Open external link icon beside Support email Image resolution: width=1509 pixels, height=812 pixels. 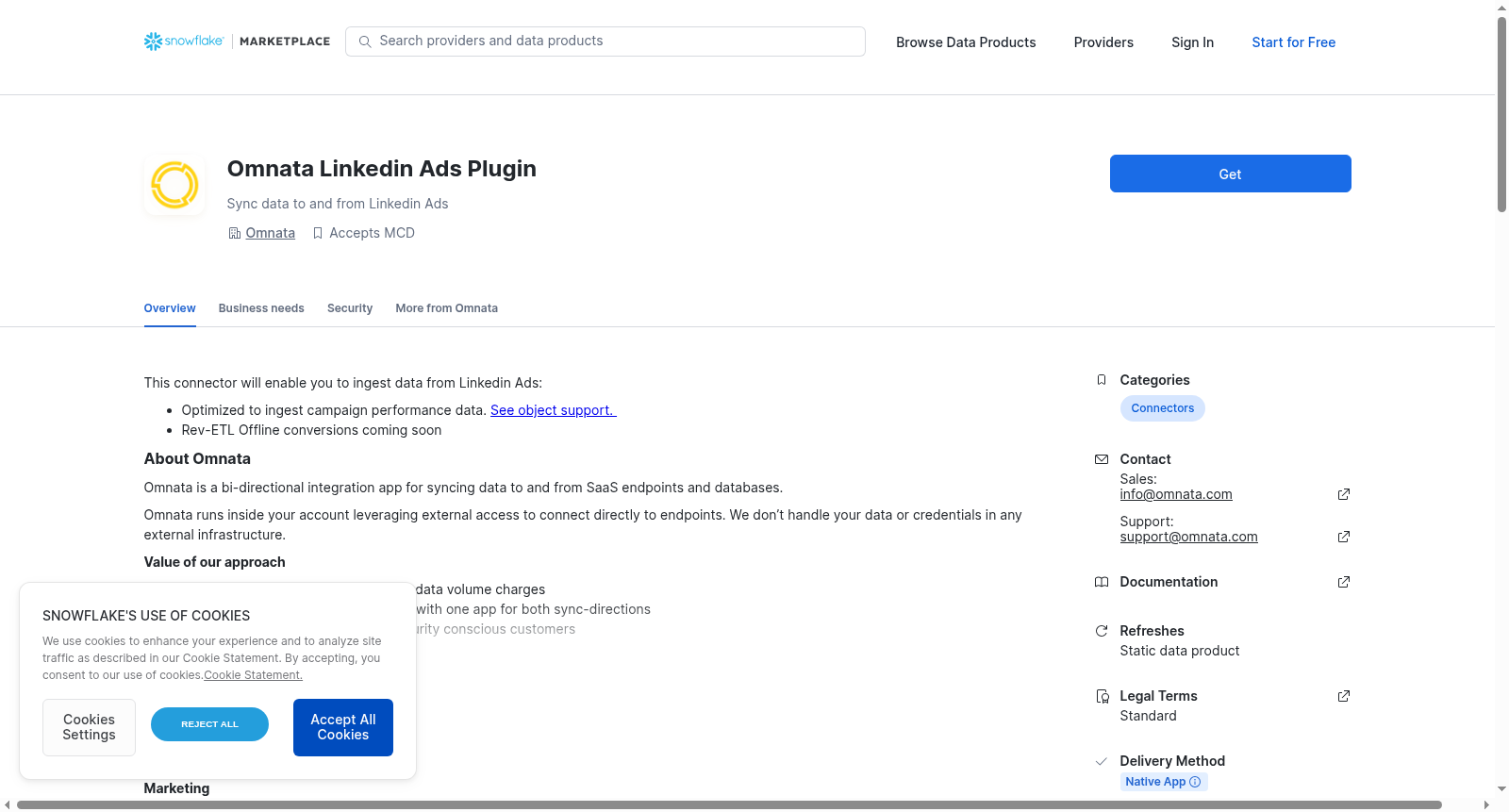[1344, 537]
